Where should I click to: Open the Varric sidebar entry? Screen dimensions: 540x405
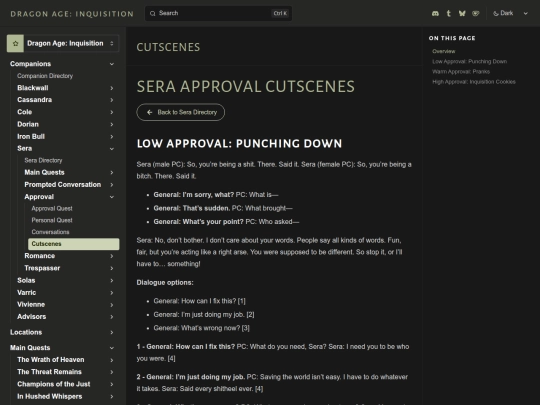tap(27, 293)
